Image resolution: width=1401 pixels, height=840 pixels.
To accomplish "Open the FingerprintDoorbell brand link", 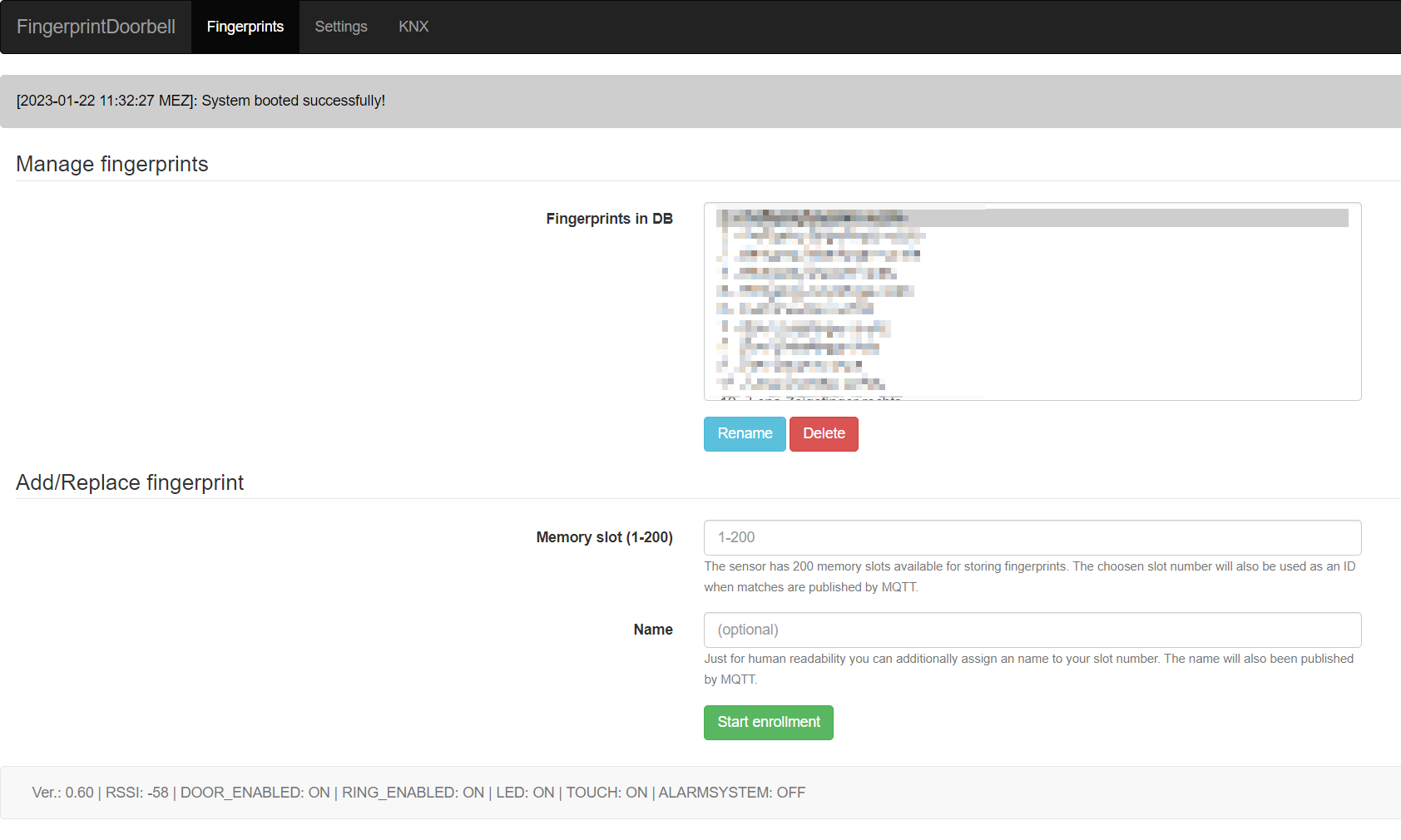I will click(x=96, y=27).
